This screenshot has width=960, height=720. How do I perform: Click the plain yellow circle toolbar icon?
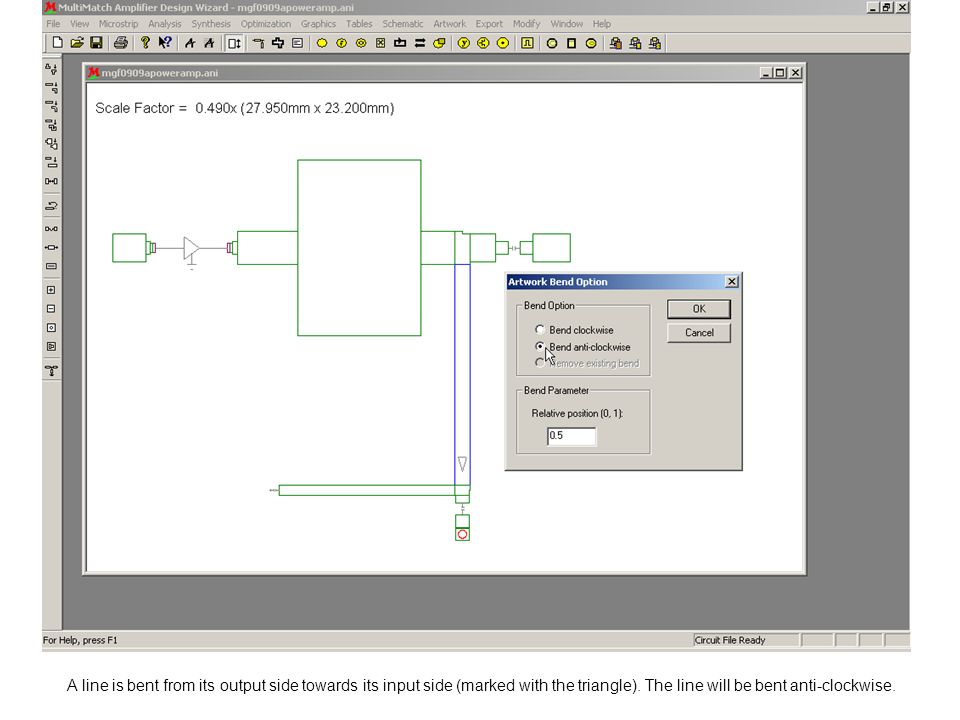(322, 43)
